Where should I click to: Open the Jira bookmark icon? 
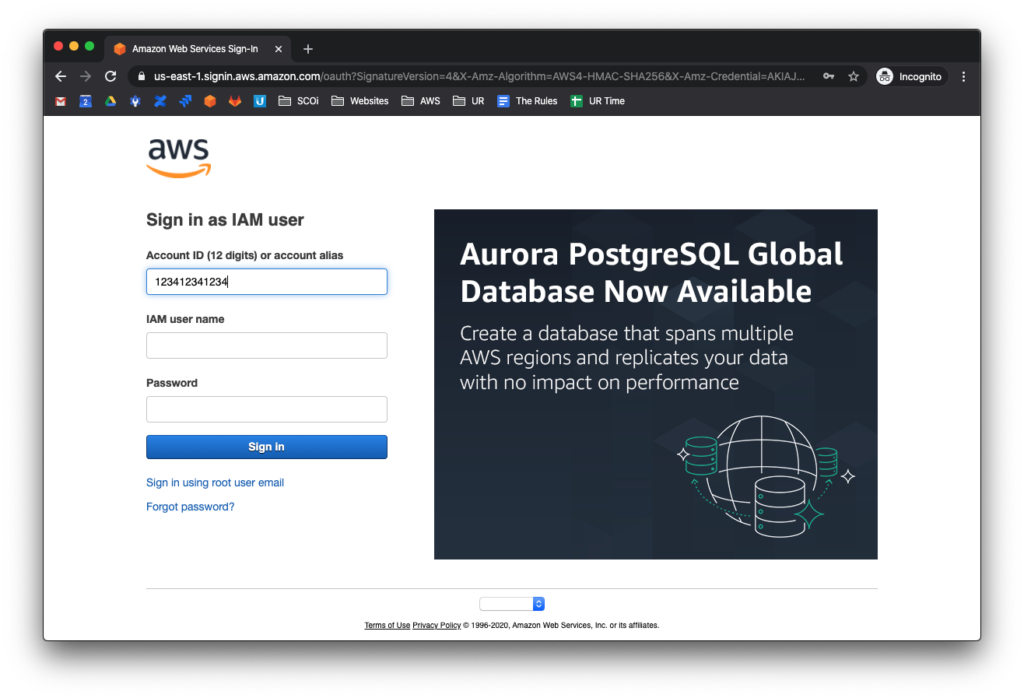(185, 101)
